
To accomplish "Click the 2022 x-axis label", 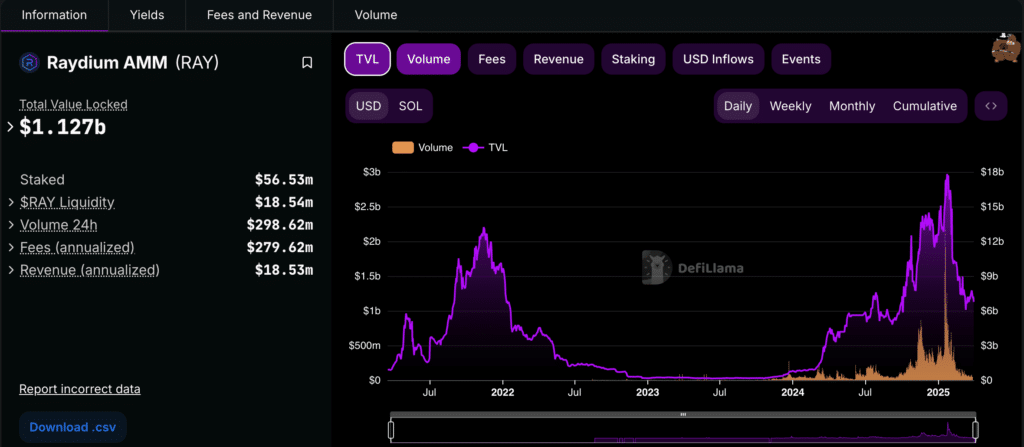I will point(502,393).
